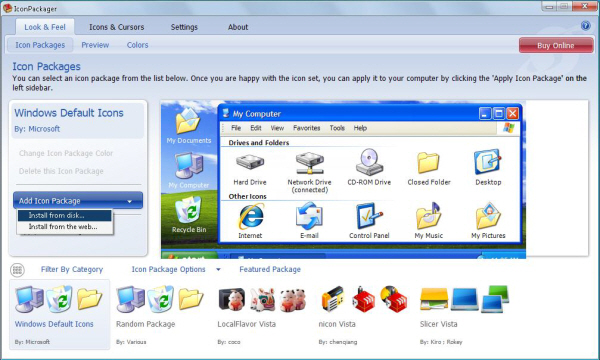600x360 pixels.
Task: Click Tools menu in My Computer preview
Action: [x=337, y=128]
